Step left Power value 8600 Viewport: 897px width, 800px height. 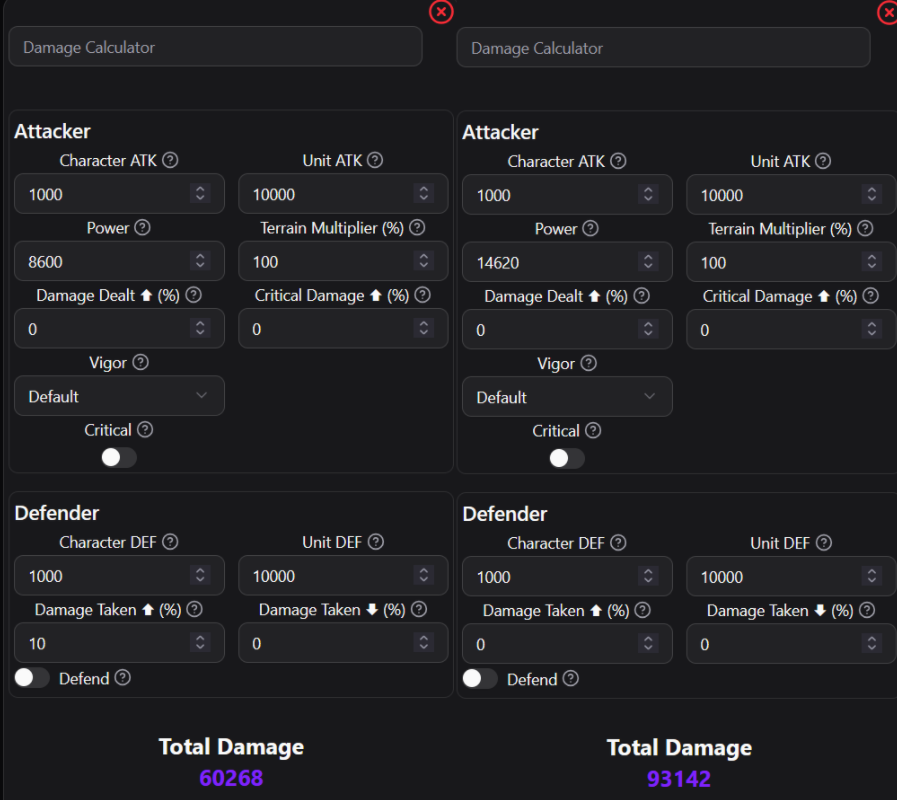pos(200,261)
